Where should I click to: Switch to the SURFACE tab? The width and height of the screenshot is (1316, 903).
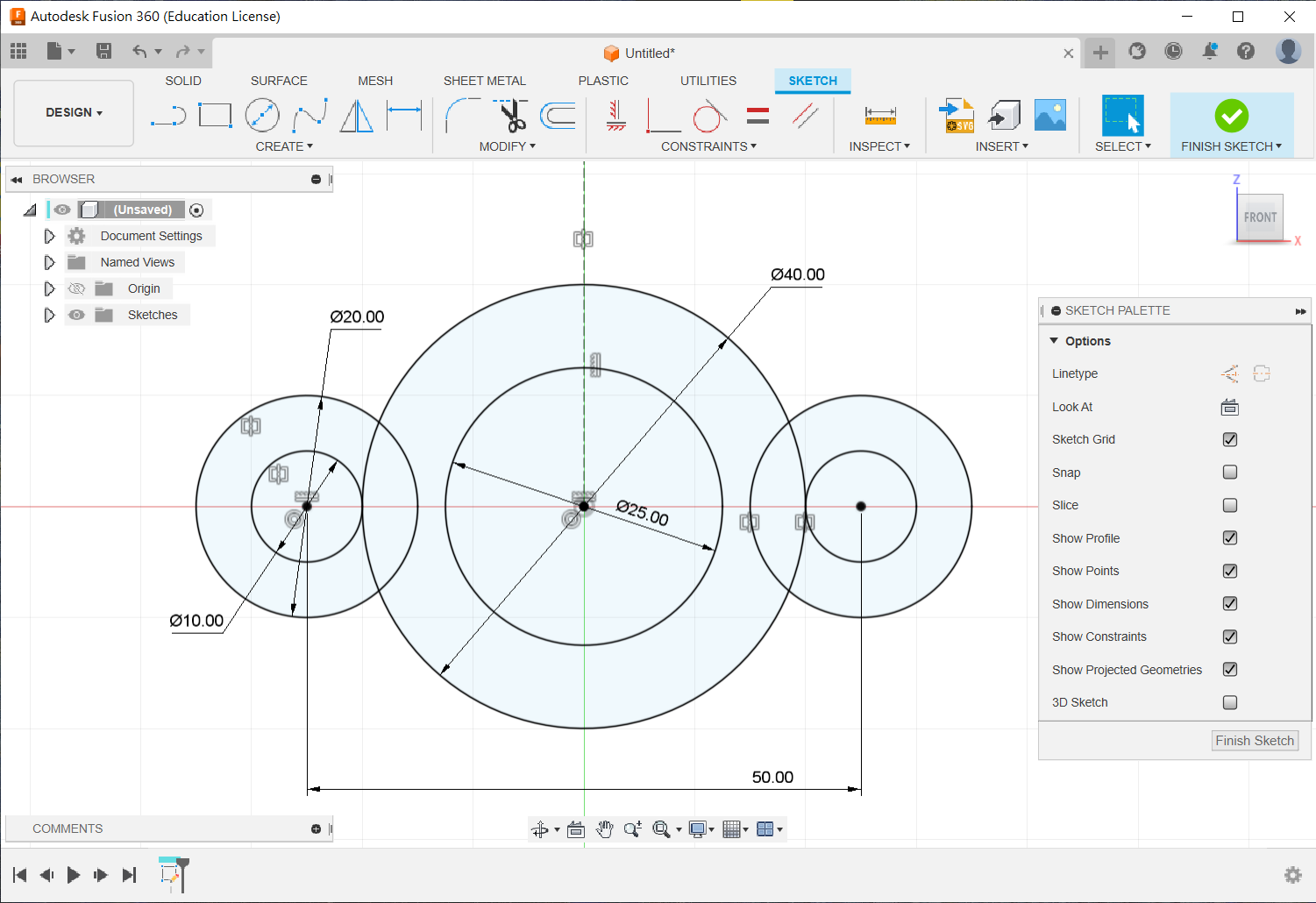pos(279,81)
